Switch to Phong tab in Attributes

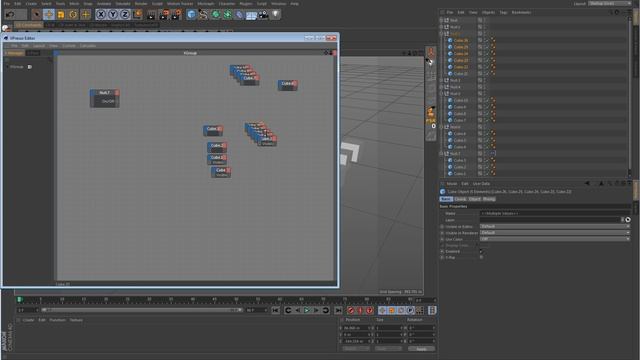[x=489, y=199]
